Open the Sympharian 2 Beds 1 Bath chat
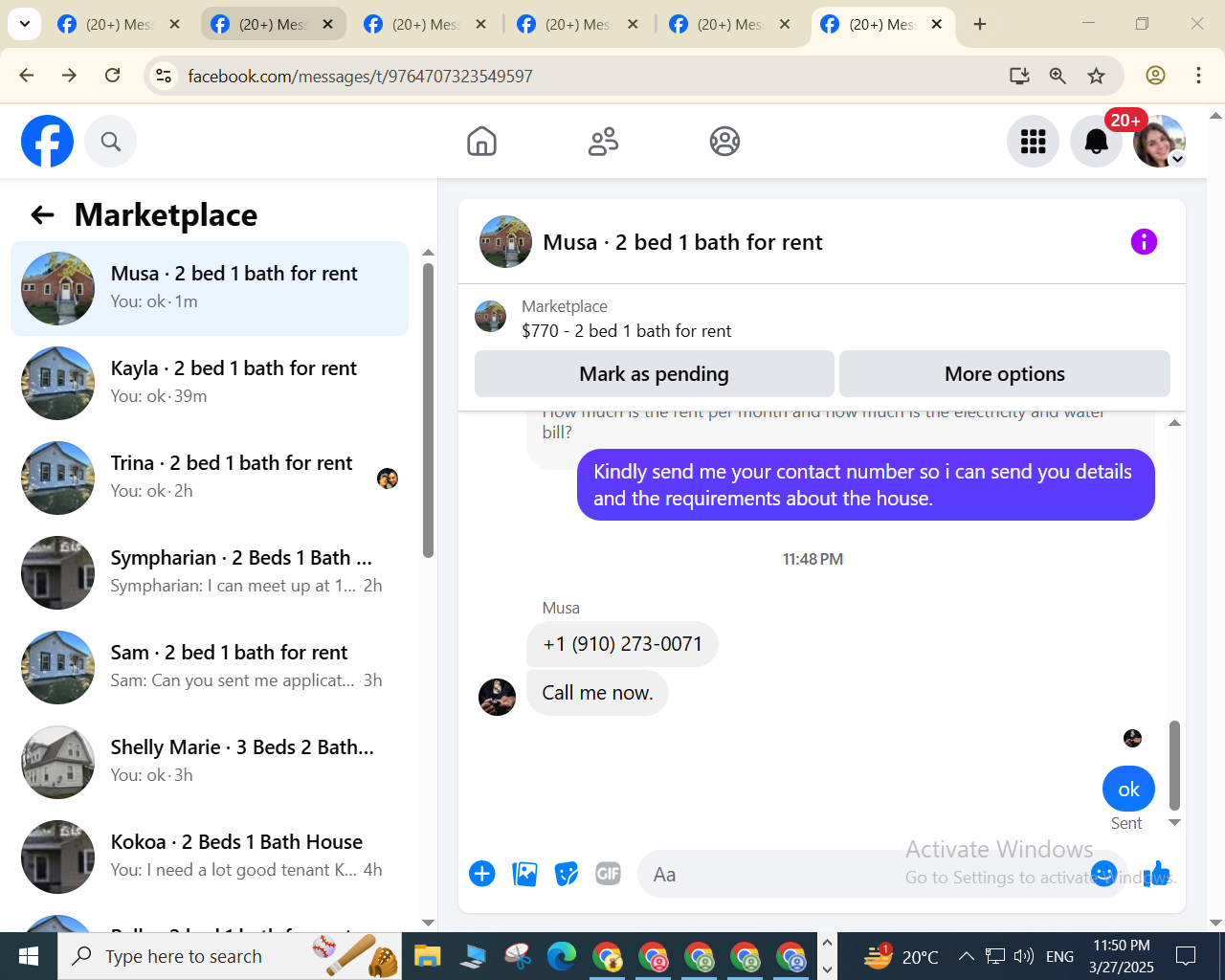 click(x=210, y=572)
